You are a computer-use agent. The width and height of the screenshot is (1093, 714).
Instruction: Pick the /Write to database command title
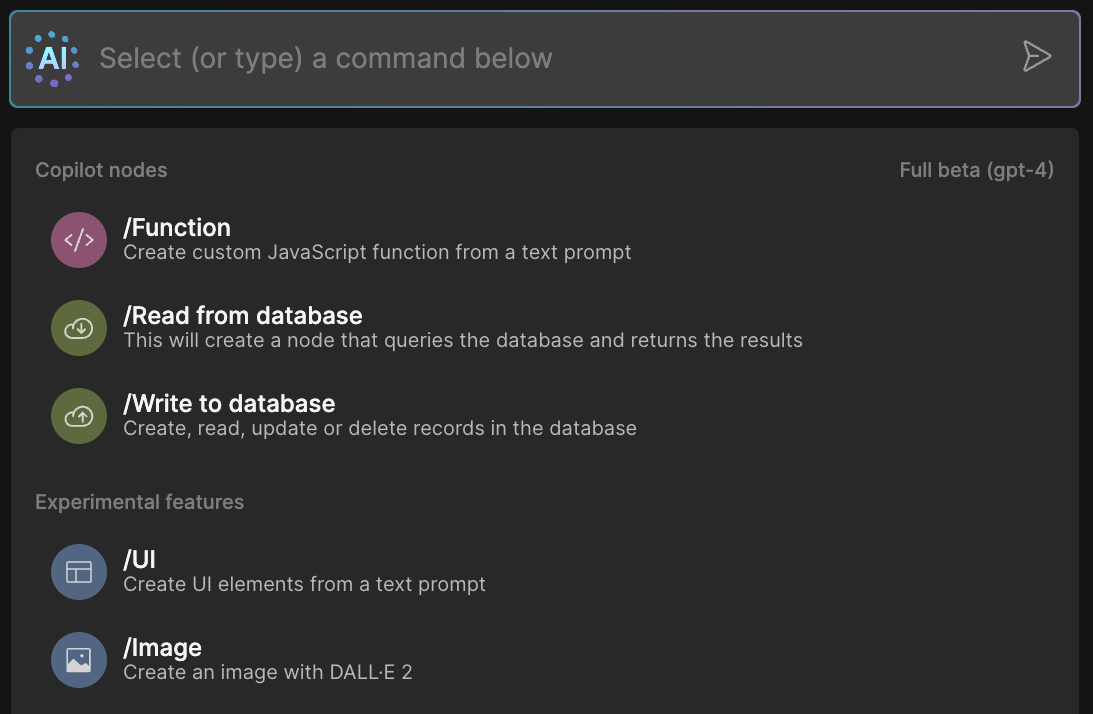tap(229, 404)
